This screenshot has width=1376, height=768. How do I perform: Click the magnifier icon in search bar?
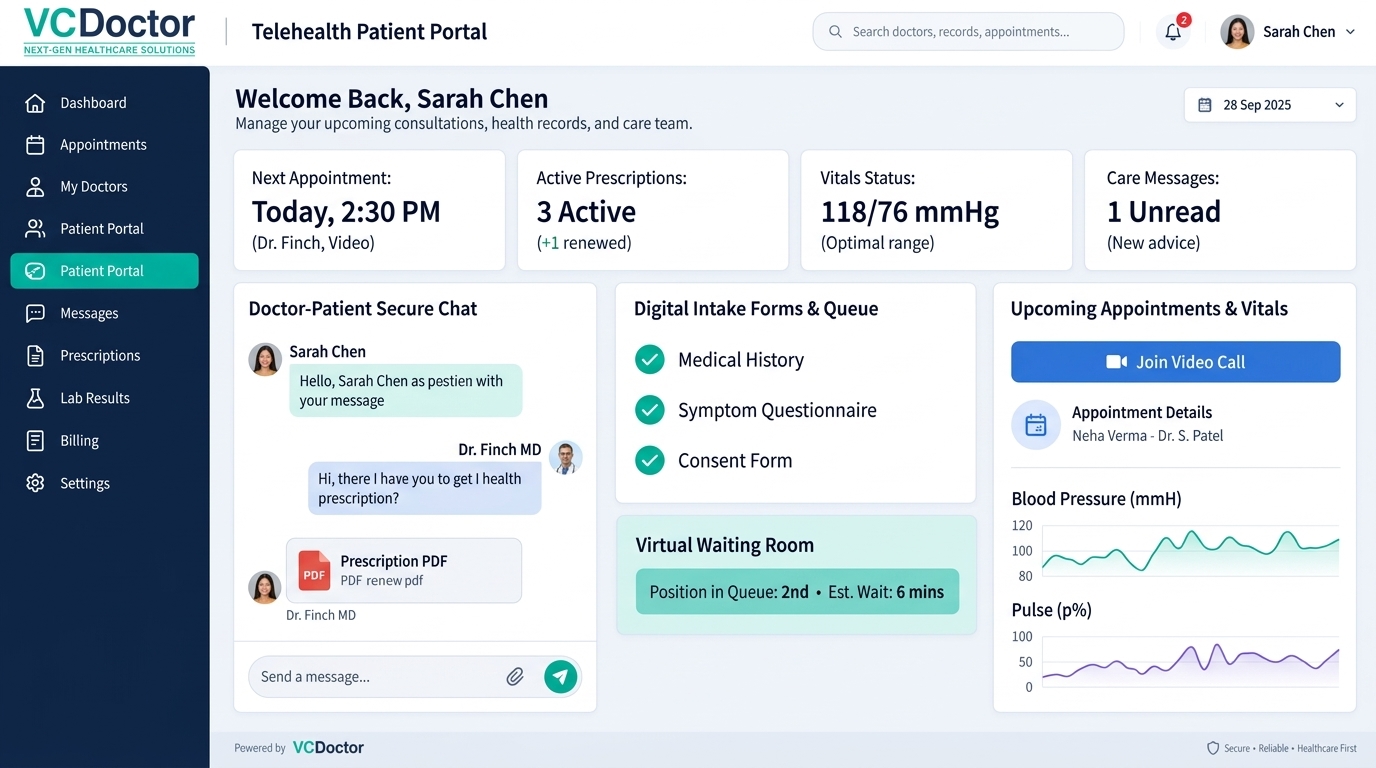click(835, 32)
